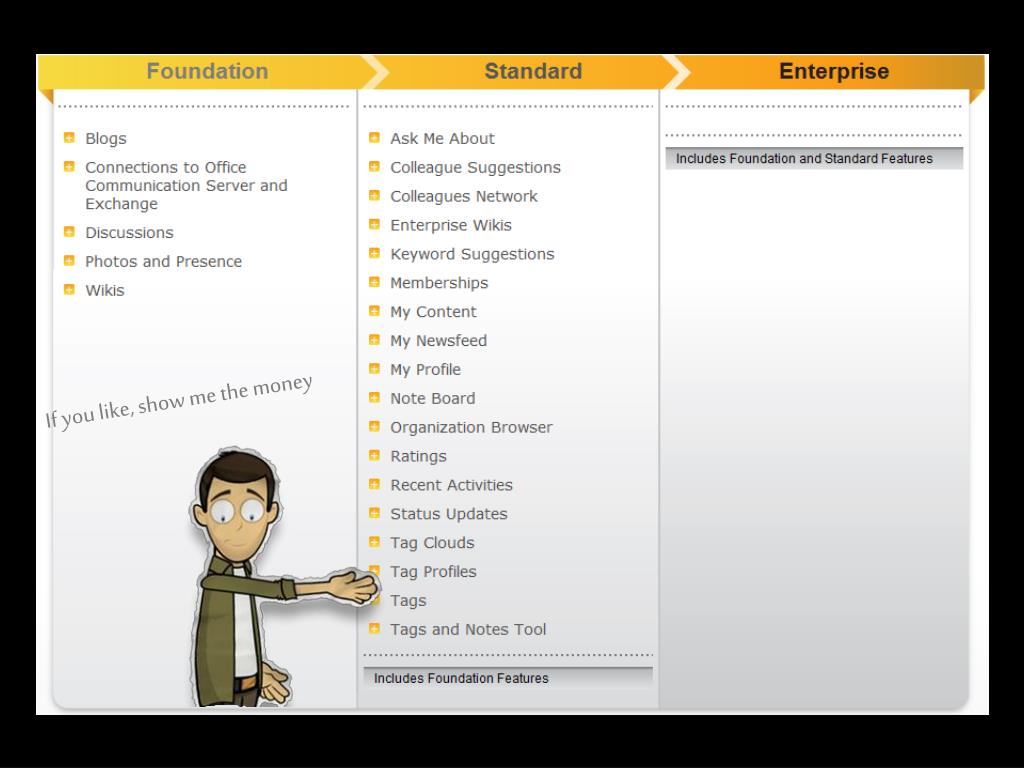
Task: Click plus icon next to Ratings
Action: click(x=374, y=455)
